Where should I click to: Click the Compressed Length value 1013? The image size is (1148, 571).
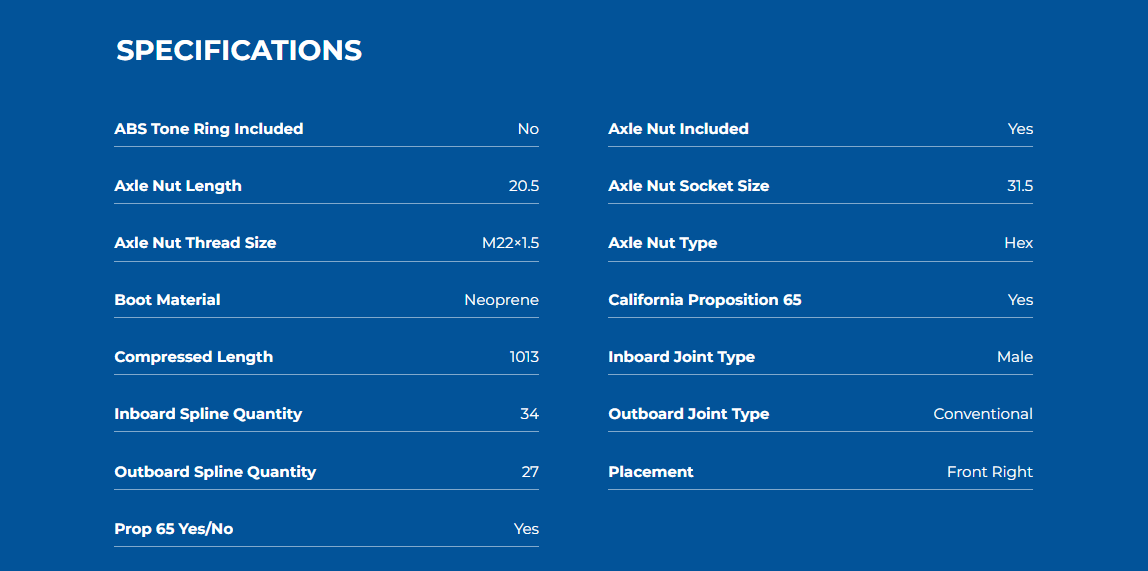pyautogui.click(x=523, y=357)
